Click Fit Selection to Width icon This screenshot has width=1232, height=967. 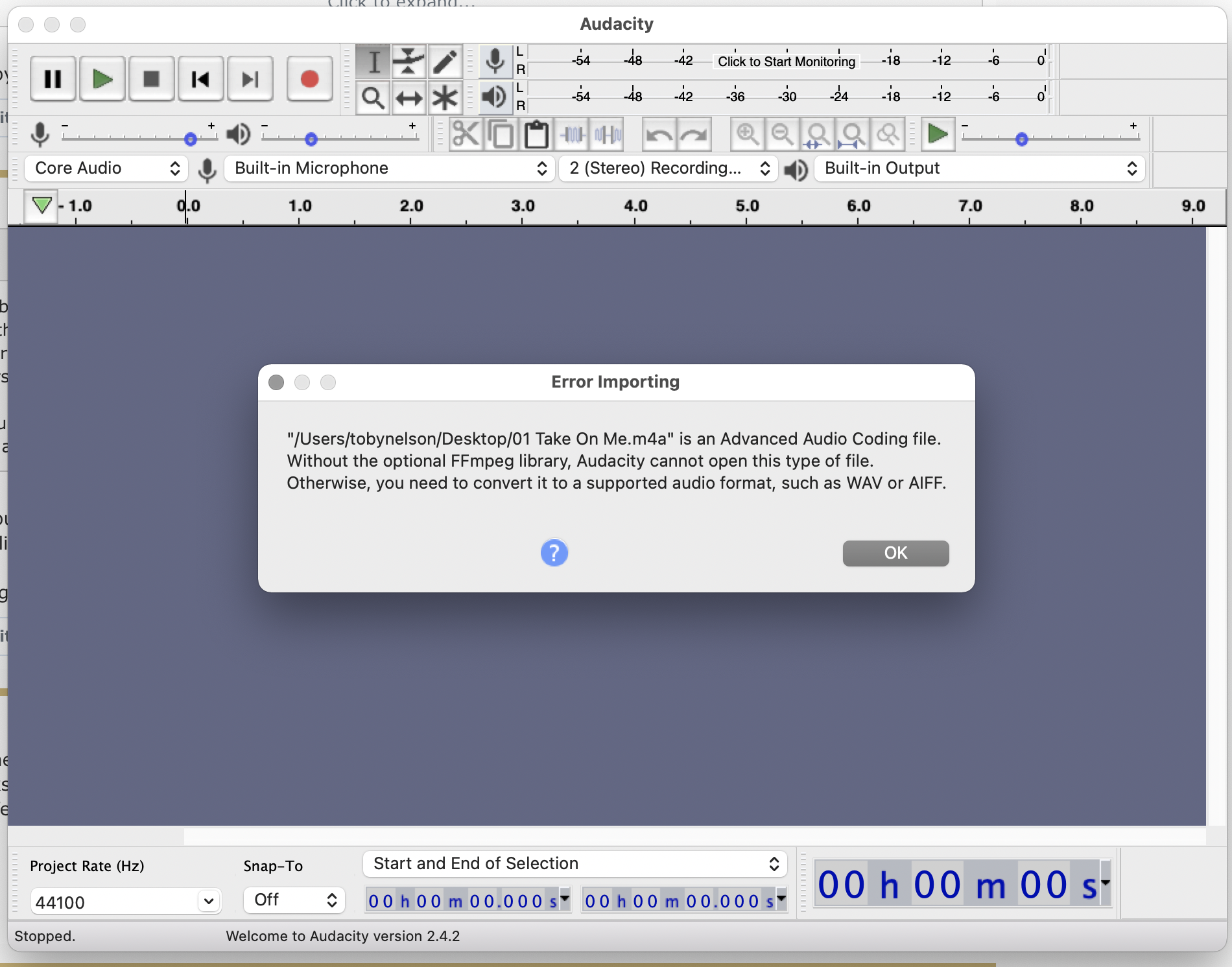point(818,135)
